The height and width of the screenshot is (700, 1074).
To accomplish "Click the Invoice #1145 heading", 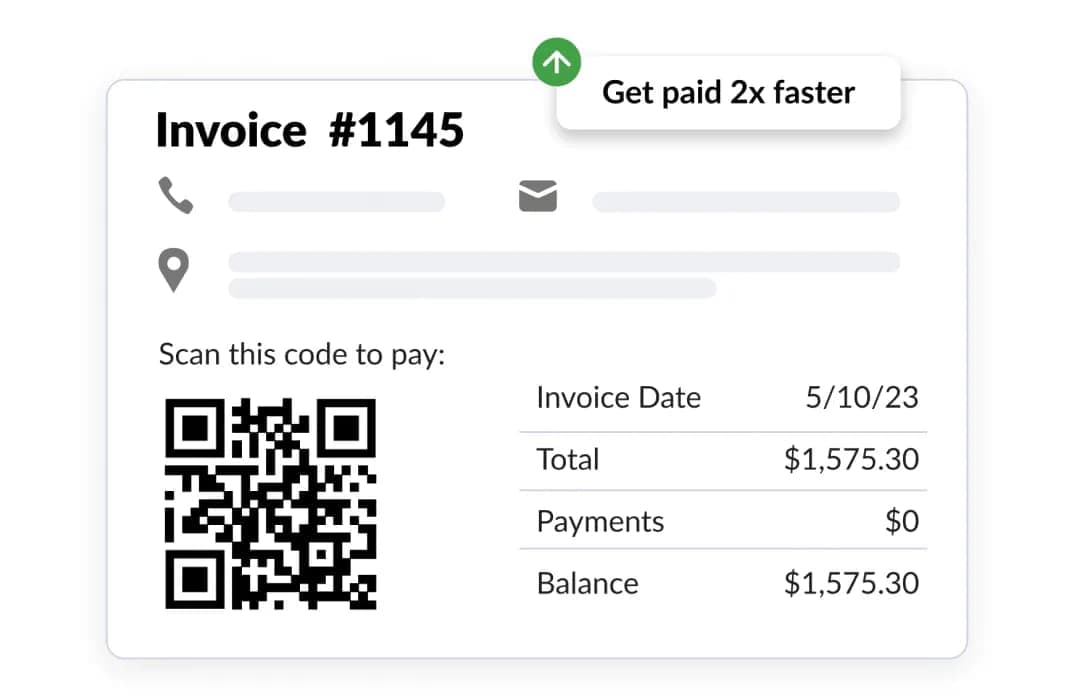I will [310, 130].
